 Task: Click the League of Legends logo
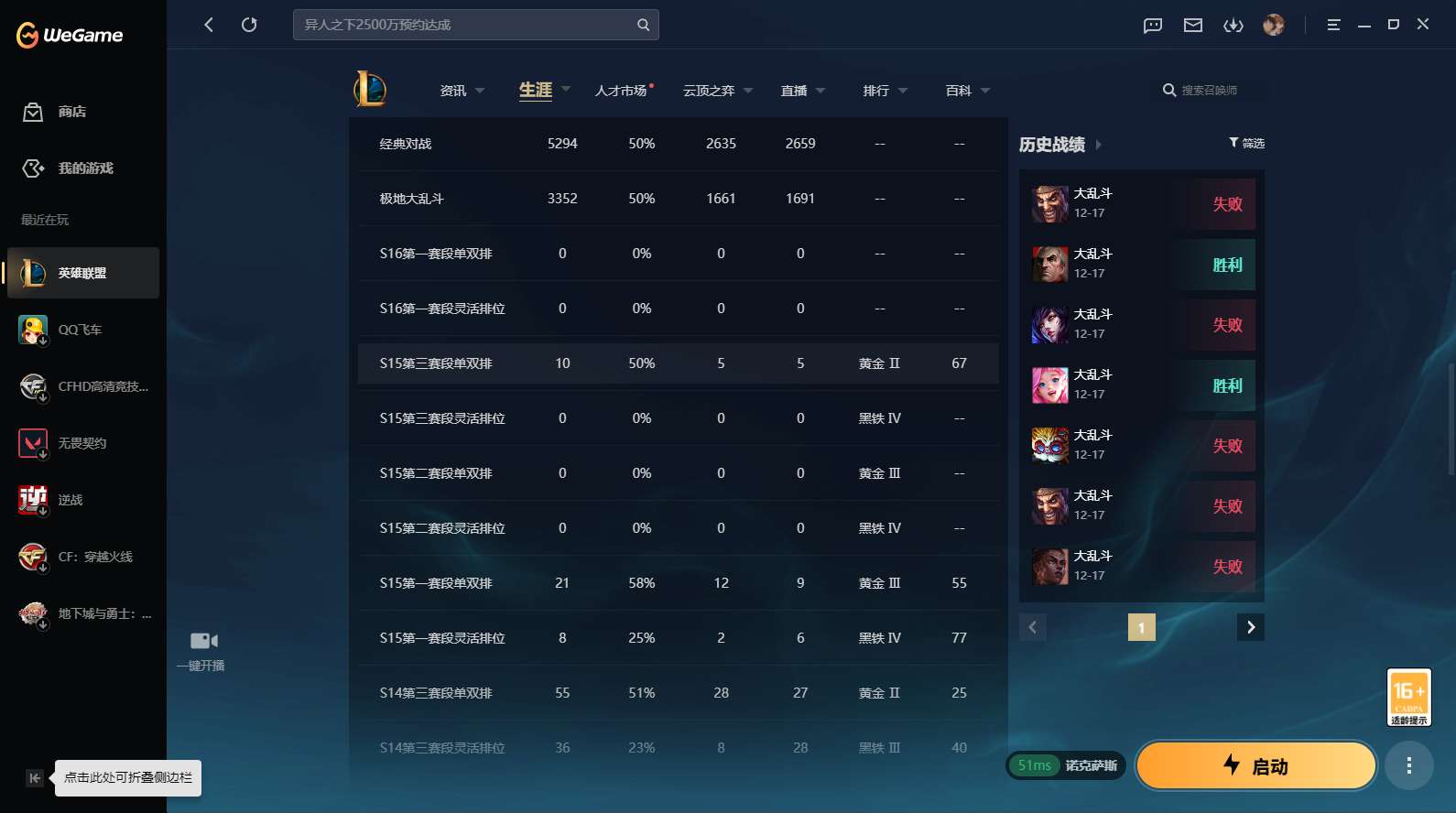tap(370, 89)
